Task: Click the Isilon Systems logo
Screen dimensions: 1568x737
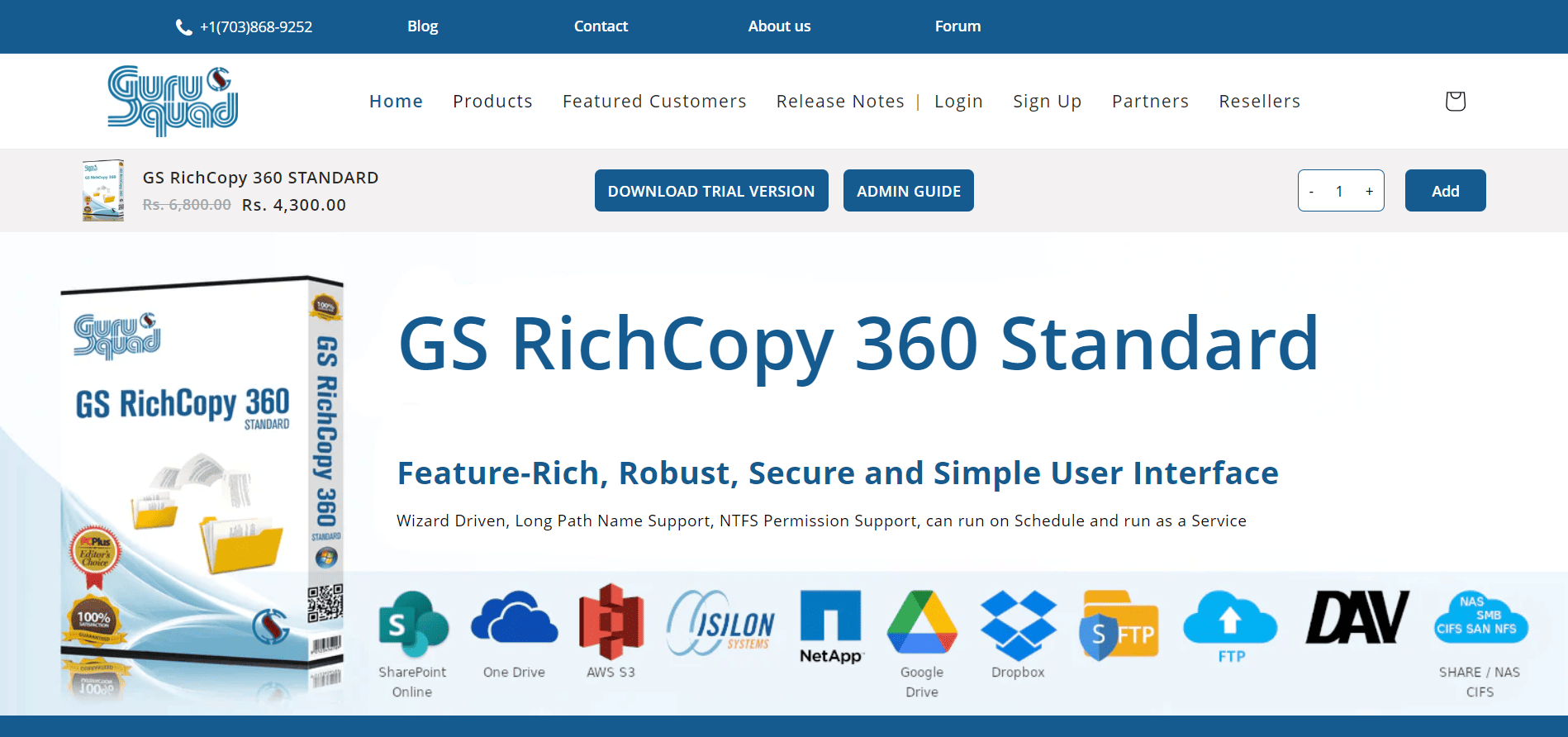Action: 721,622
